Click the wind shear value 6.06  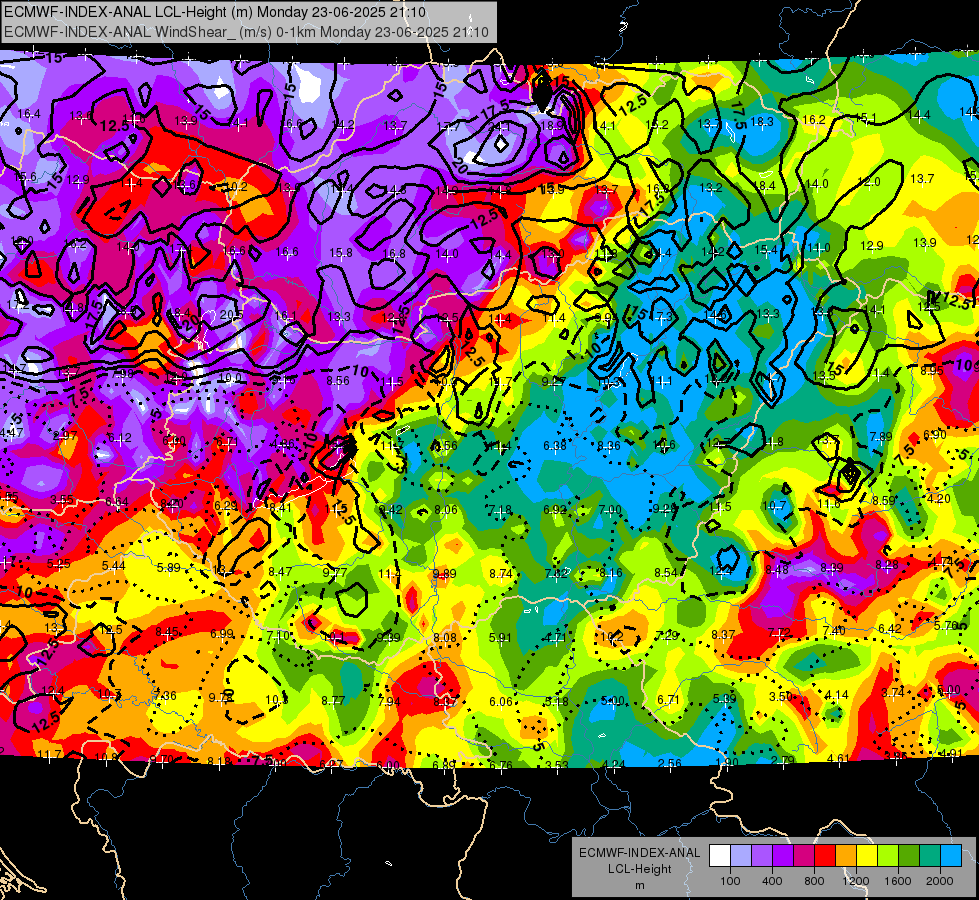click(501, 702)
